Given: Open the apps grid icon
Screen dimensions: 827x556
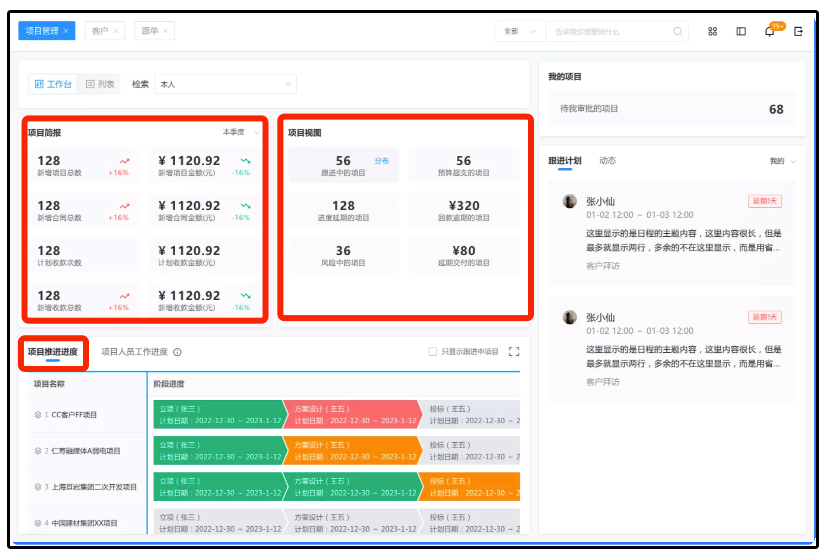Looking at the screenshot, I should [x=713, y=32].
